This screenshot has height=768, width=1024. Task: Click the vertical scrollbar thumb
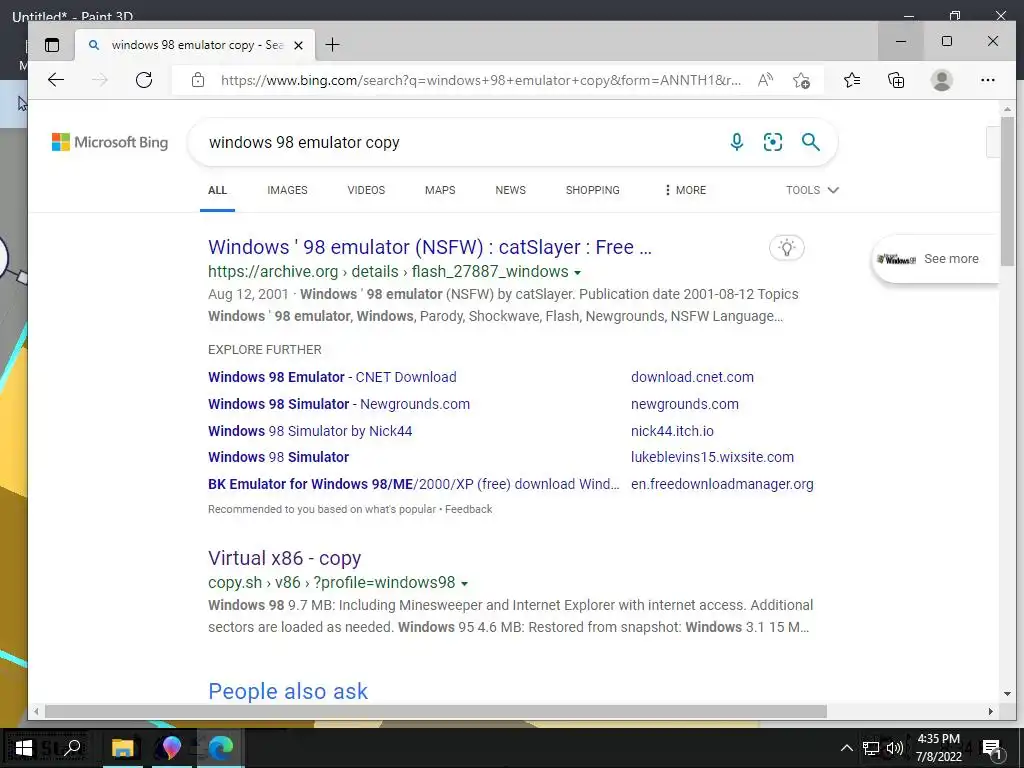pyautogui.click(x=1007, y=191)
